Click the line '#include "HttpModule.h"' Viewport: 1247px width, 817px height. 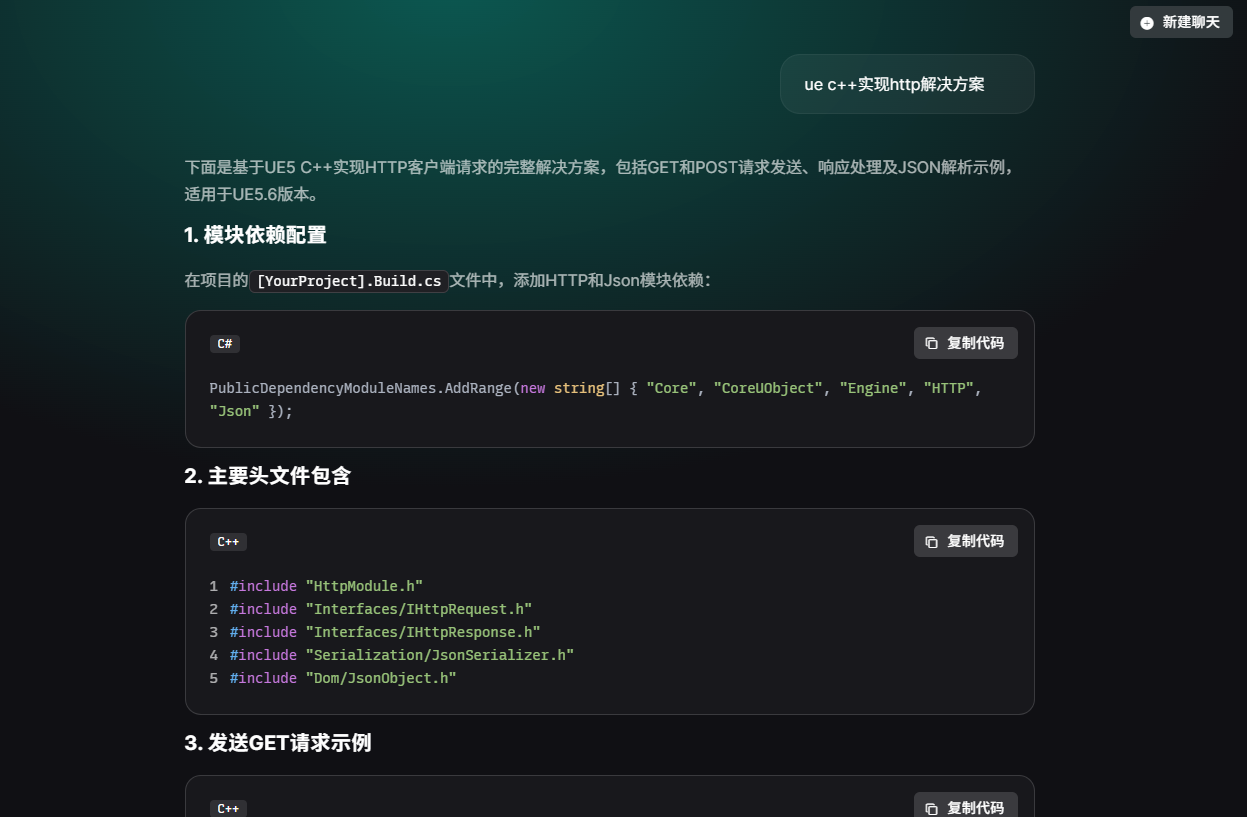(326, 586)
